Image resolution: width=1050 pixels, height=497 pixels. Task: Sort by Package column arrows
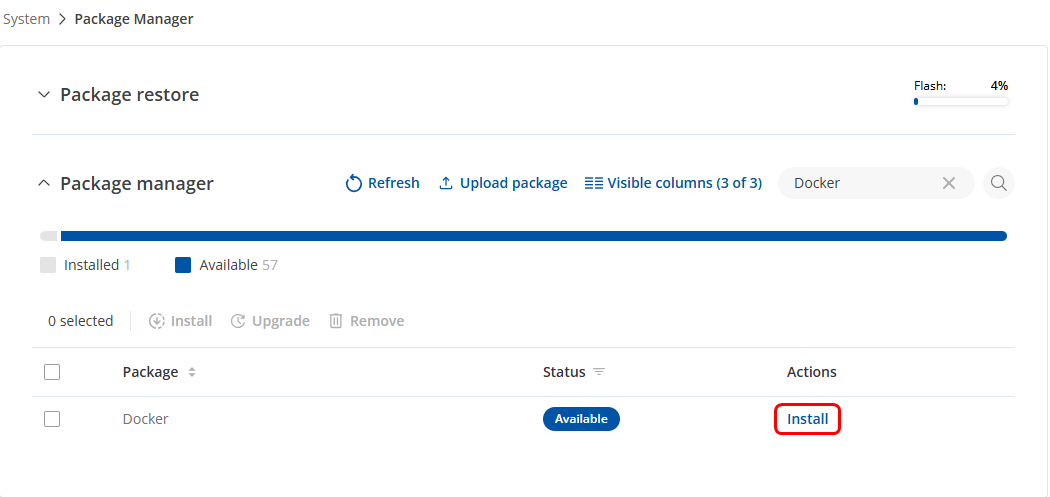192,372
